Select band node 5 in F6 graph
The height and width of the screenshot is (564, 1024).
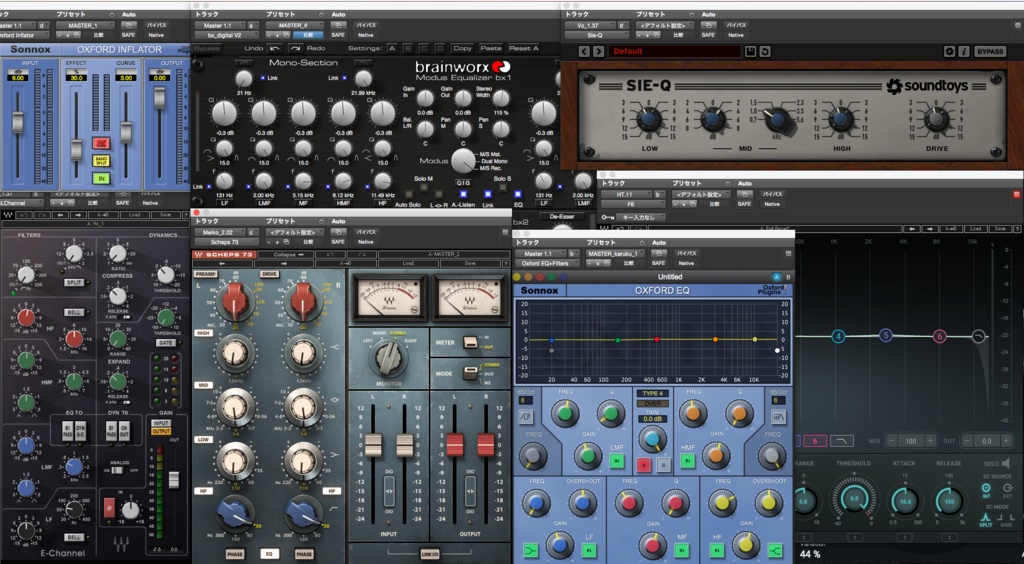tap(886, 336)
